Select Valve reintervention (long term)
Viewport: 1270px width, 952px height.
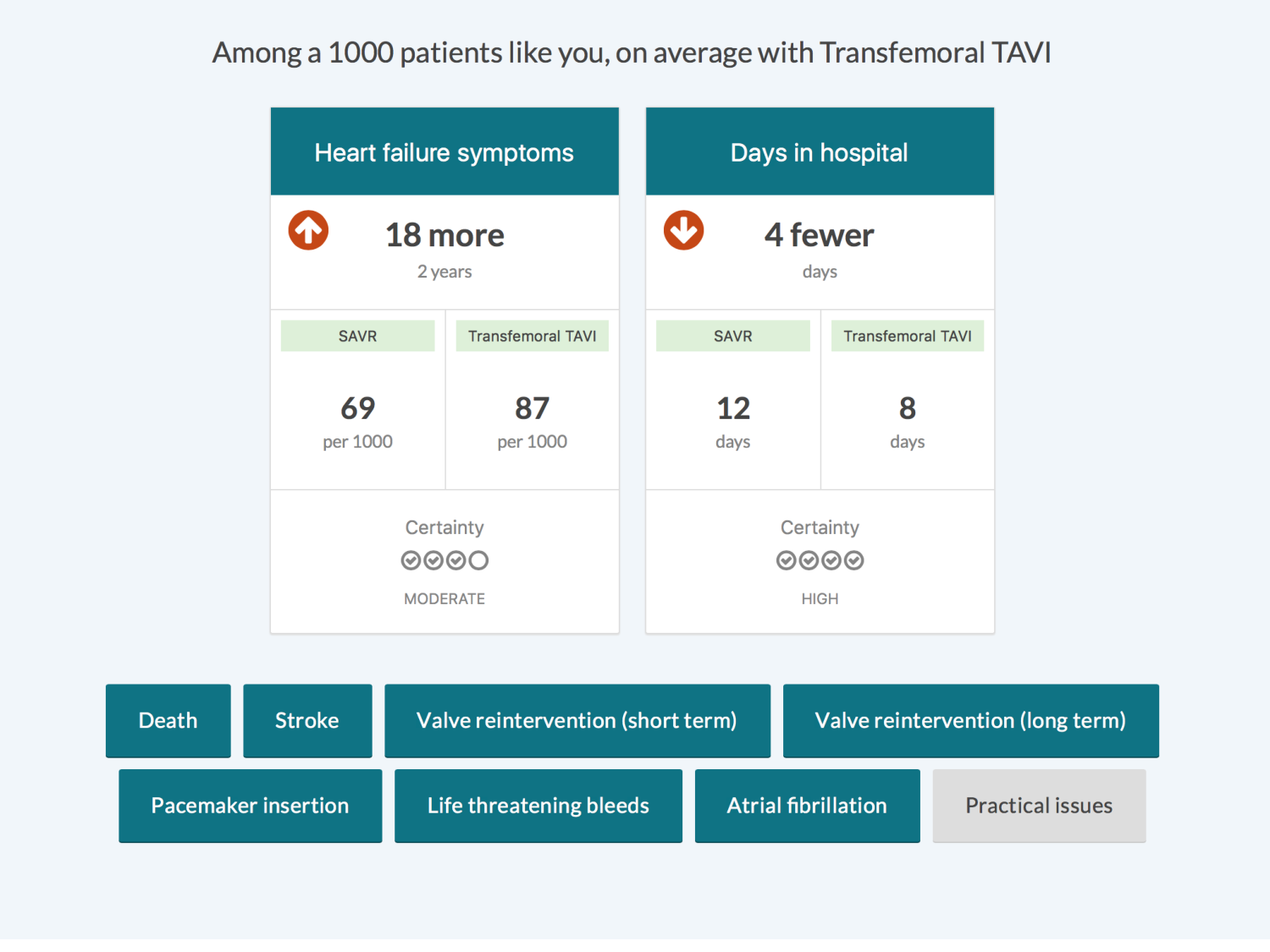tap(970, 720)
